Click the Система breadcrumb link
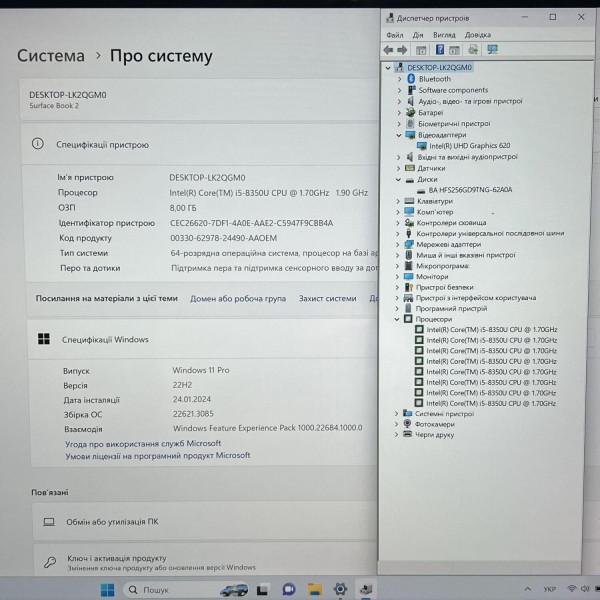The height and width of the screenshot is (600, 600). click(51, 56)
